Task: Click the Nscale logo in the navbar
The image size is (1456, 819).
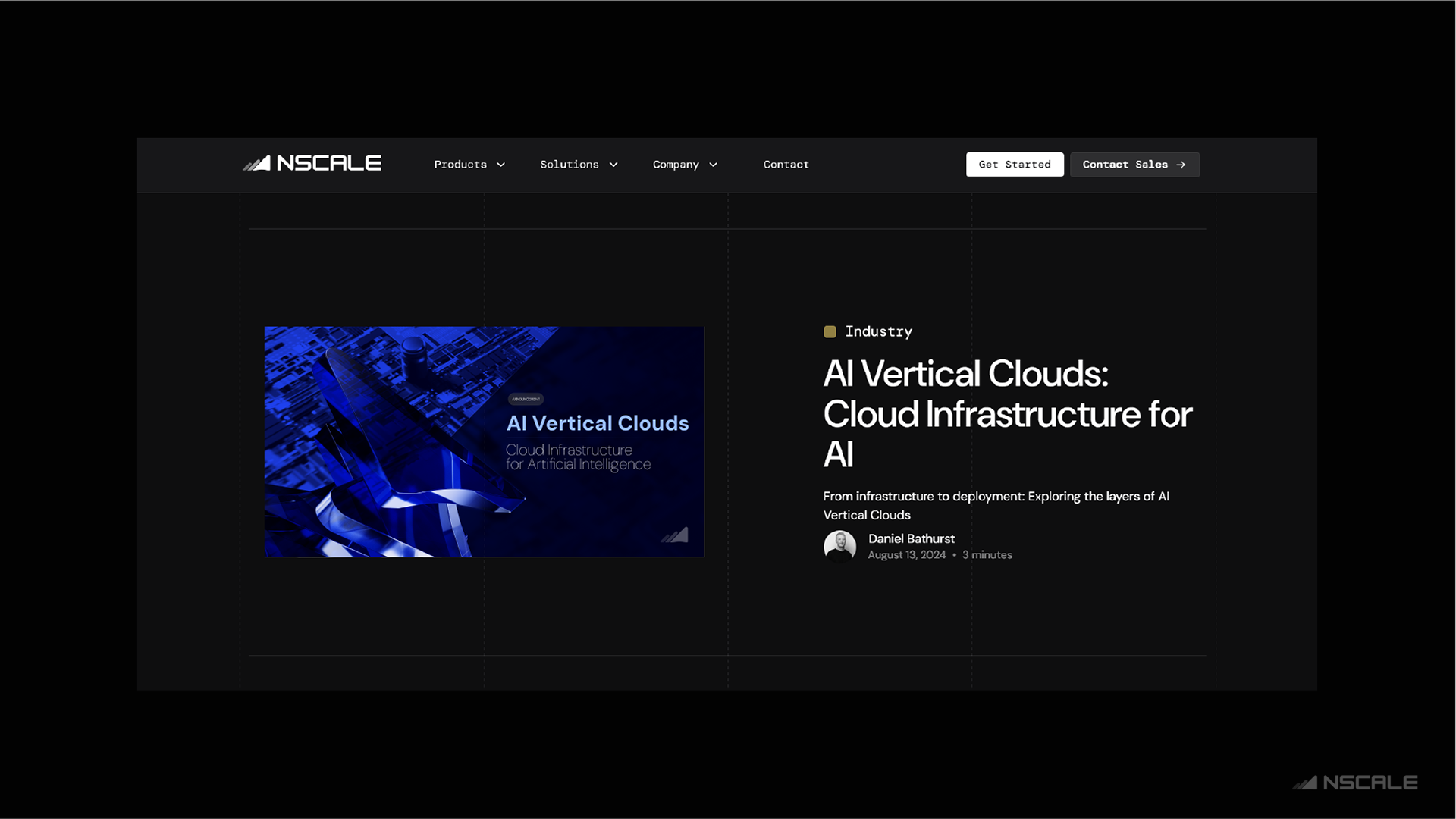Action: (312, 164)
